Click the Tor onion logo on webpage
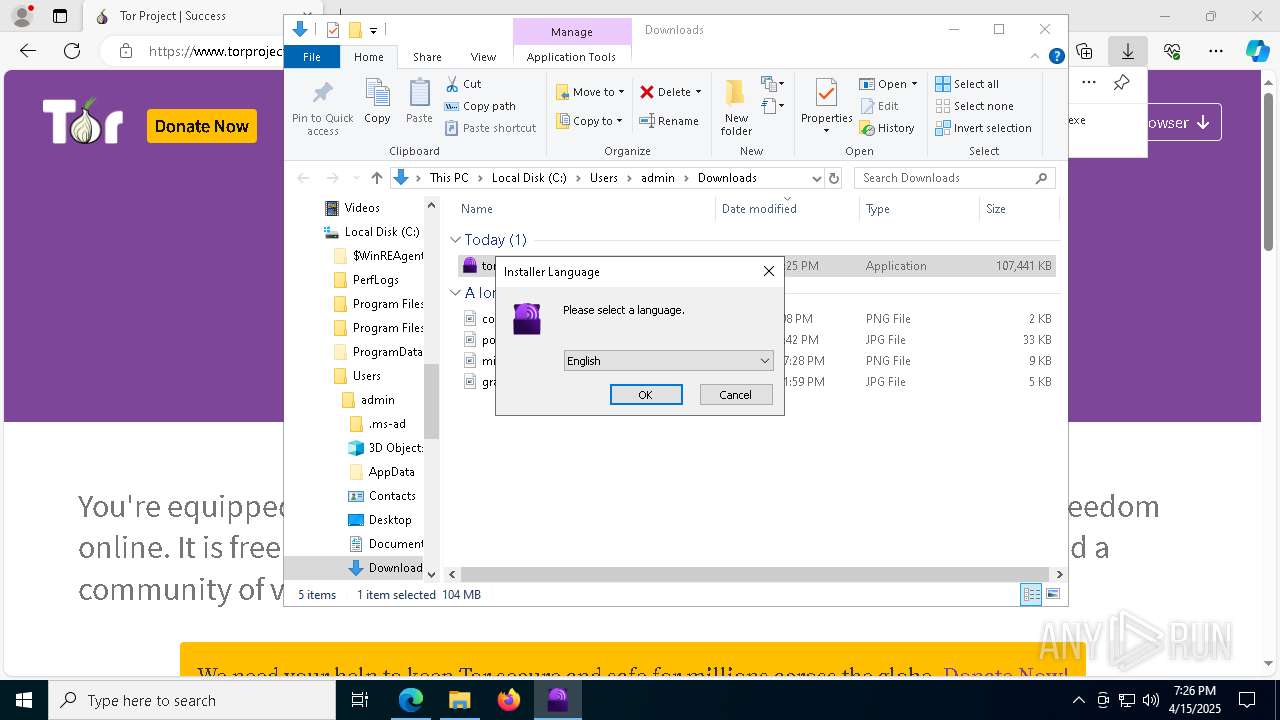Screen dimensions: 1280x720 (82, 122)
